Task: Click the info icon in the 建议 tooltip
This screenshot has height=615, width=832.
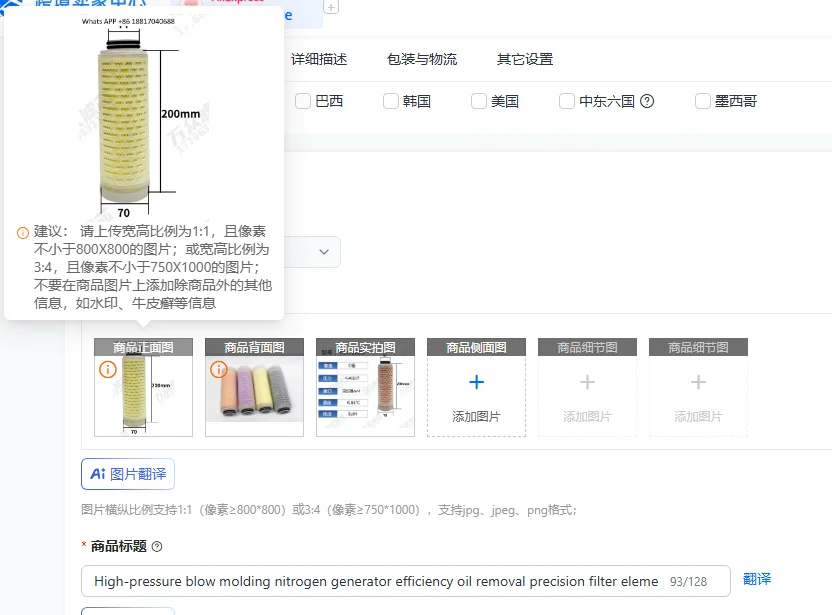Action: [x=23, y=233]
